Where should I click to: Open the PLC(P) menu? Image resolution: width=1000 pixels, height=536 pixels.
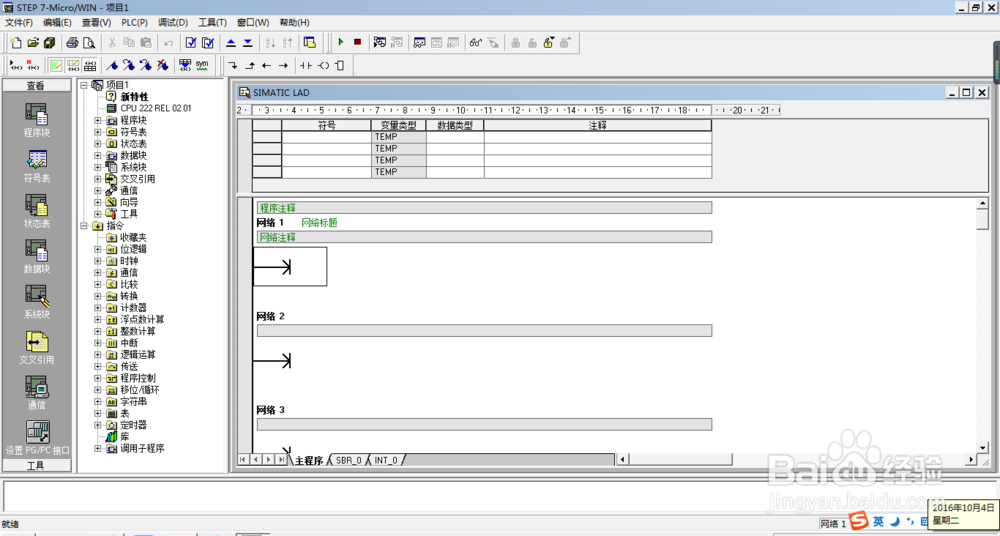pyautogui.click(x=135, y=22)
